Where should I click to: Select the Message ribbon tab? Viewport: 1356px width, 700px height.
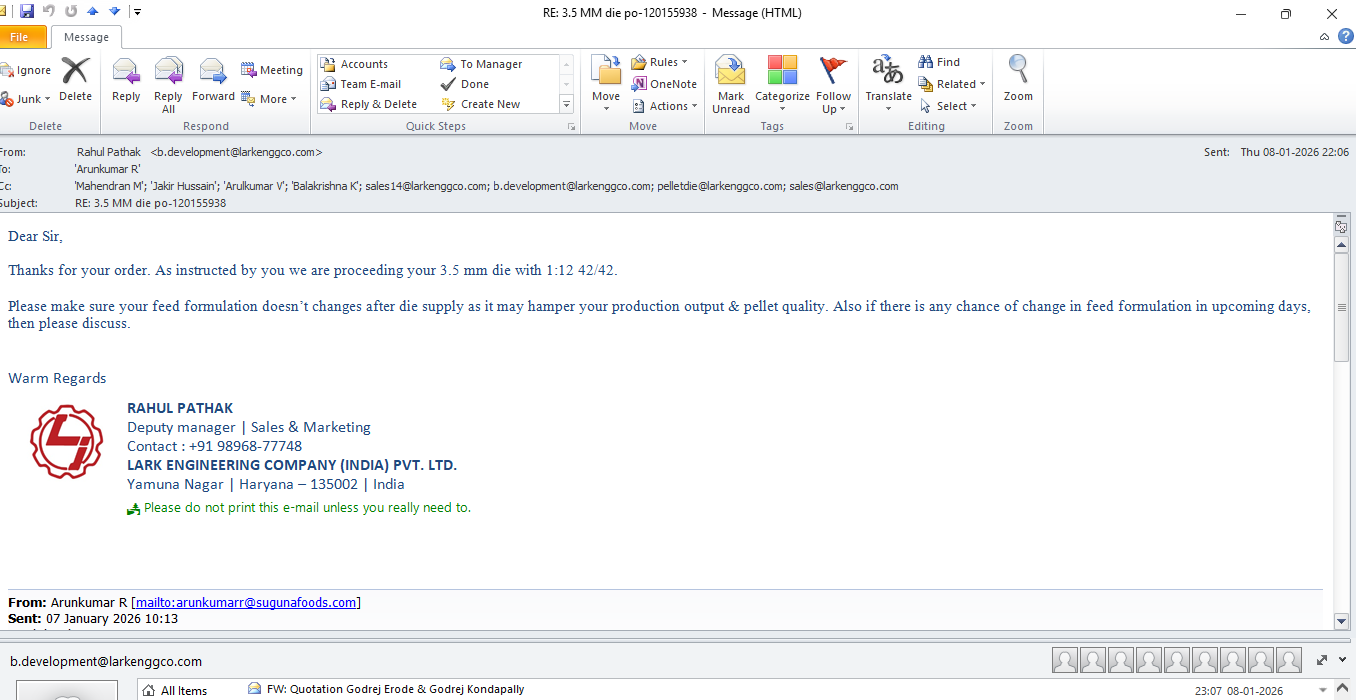point(86,37)
